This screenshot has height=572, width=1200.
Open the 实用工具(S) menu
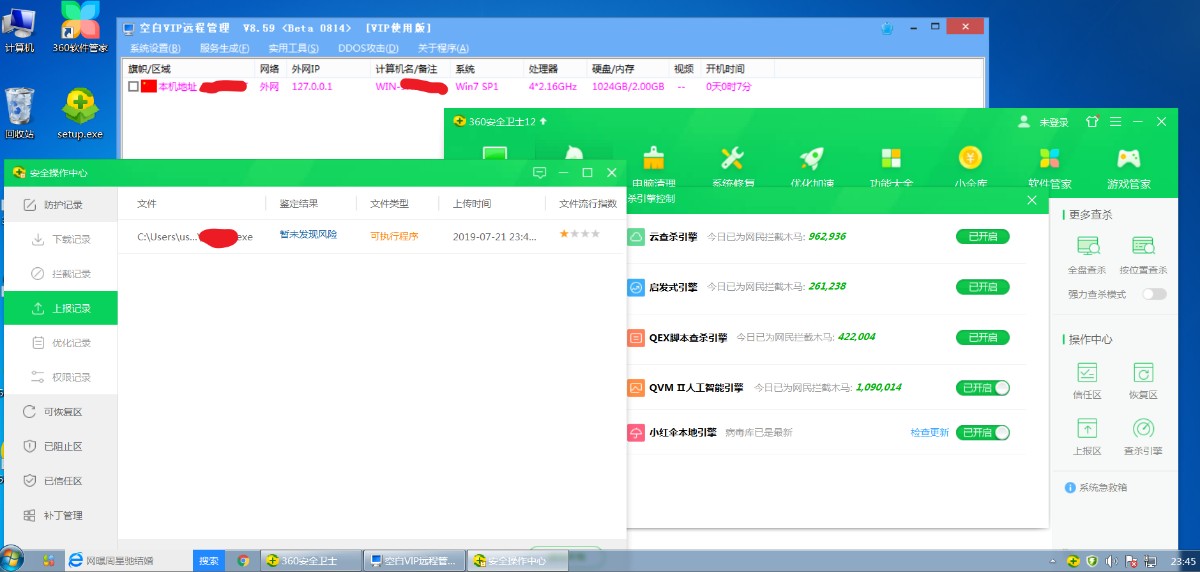[x=294, y=48]
